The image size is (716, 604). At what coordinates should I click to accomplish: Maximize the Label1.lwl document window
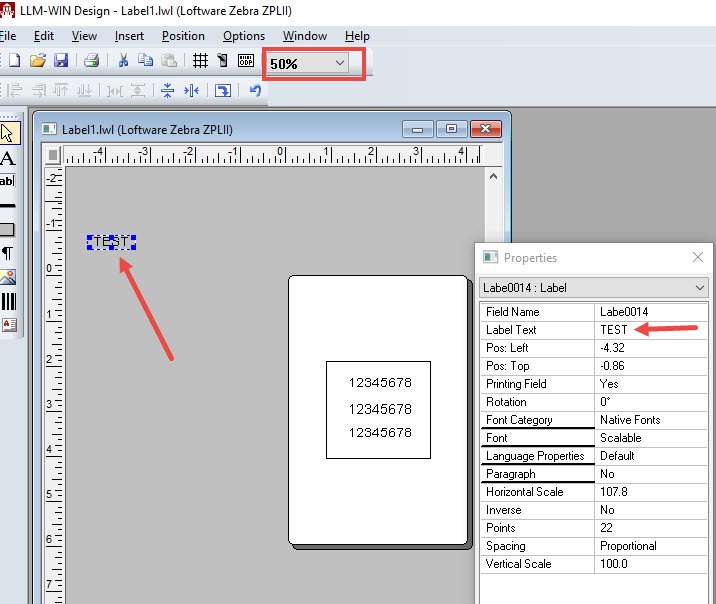[451, 129]
